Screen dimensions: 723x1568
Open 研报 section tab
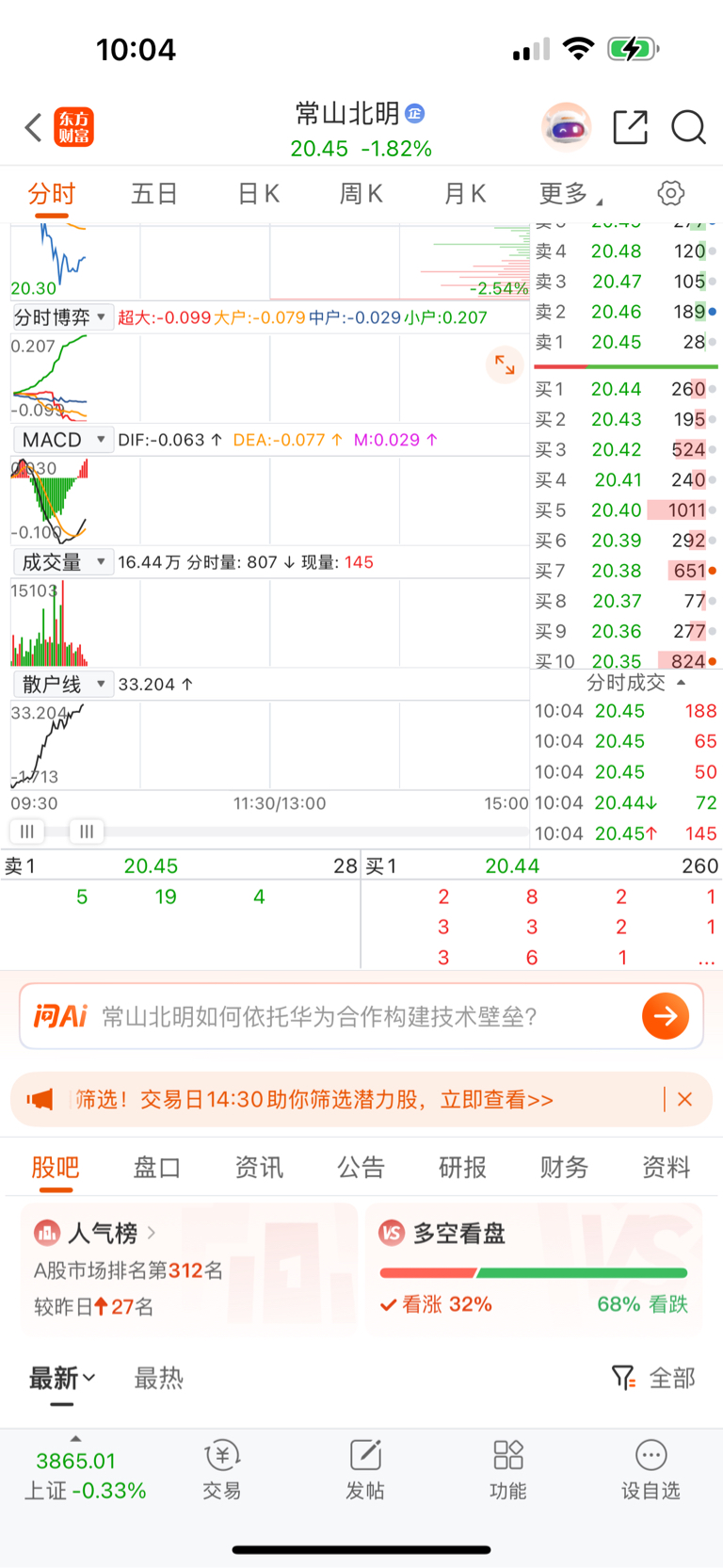pos(462,1168)
